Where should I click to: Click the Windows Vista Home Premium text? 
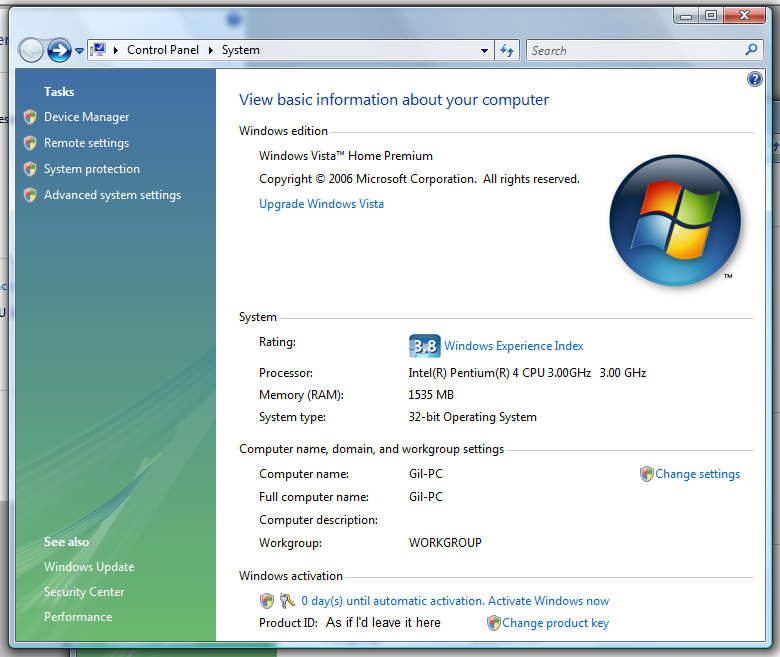click(346, 156)
